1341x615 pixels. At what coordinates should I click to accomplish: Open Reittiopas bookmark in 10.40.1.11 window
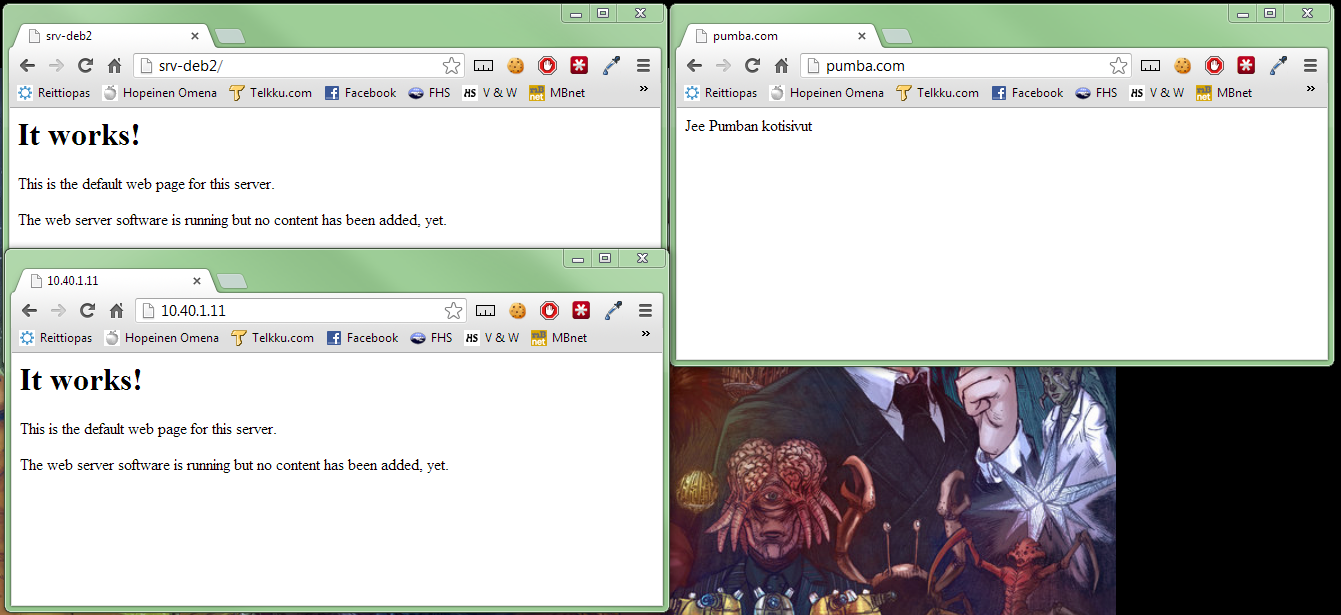tap(56, 338)
